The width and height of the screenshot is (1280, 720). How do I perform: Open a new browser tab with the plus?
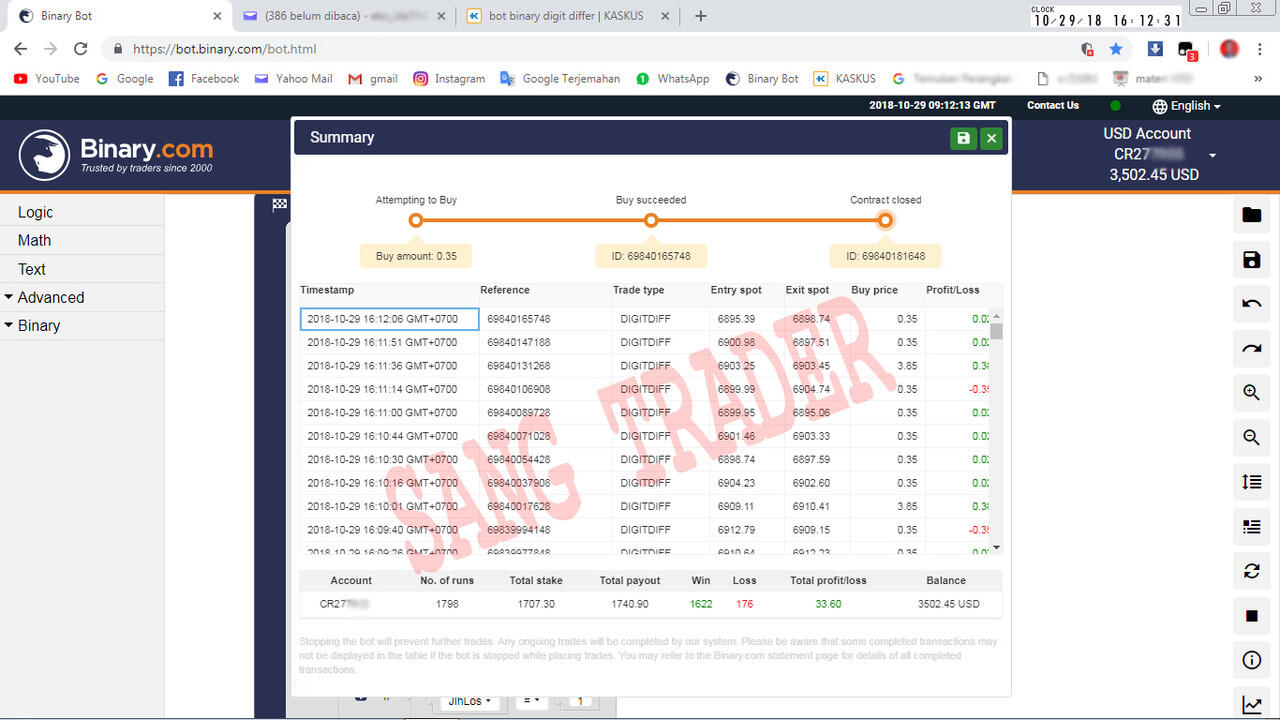[701, 16]
